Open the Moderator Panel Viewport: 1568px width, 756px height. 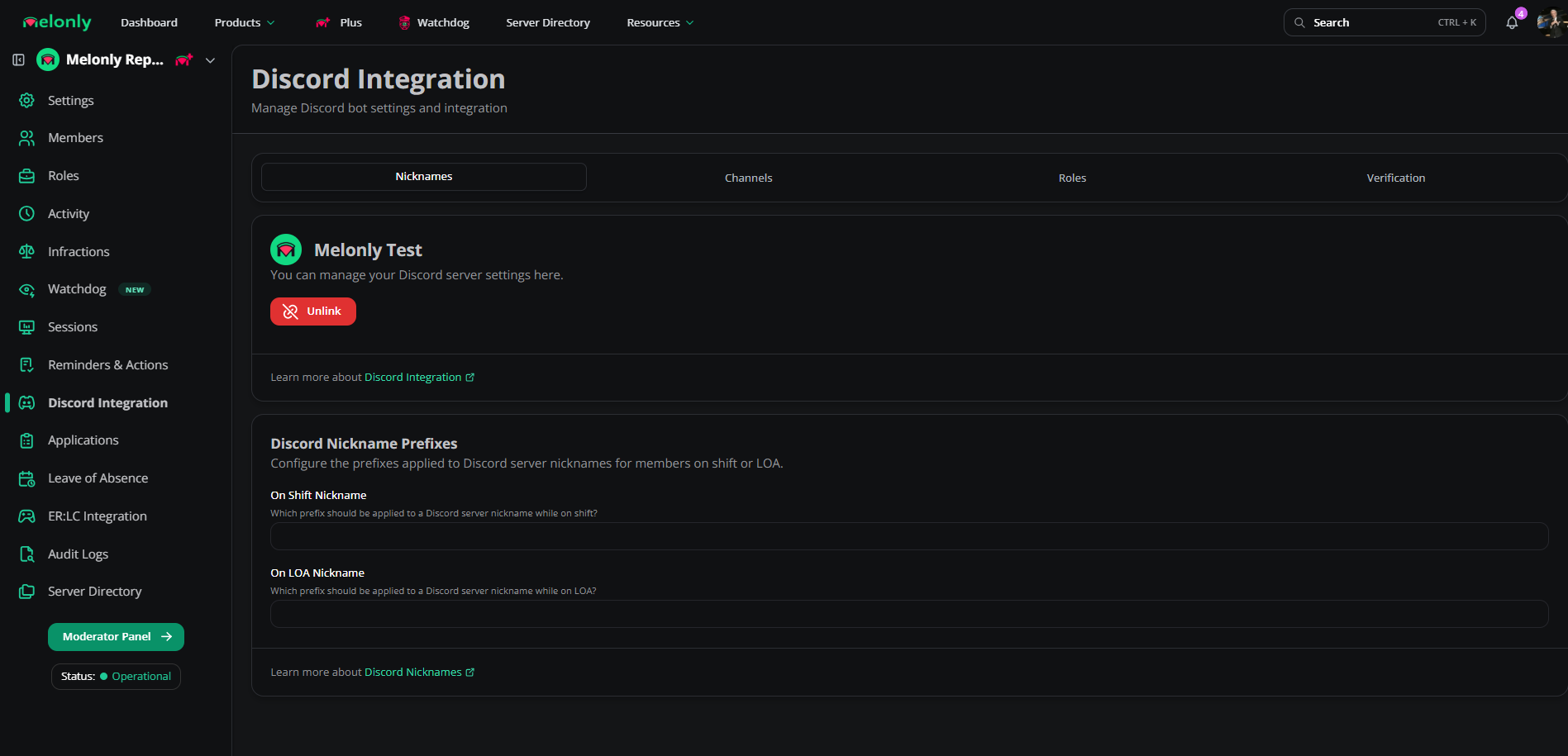coord(116,637)
